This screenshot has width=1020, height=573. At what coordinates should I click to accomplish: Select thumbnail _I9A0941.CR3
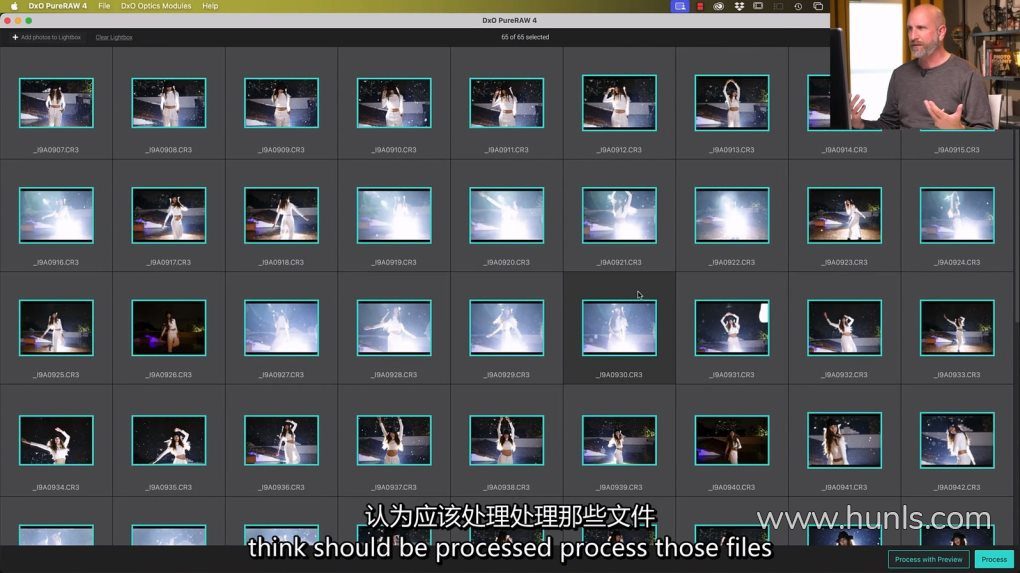pos(844,440)
